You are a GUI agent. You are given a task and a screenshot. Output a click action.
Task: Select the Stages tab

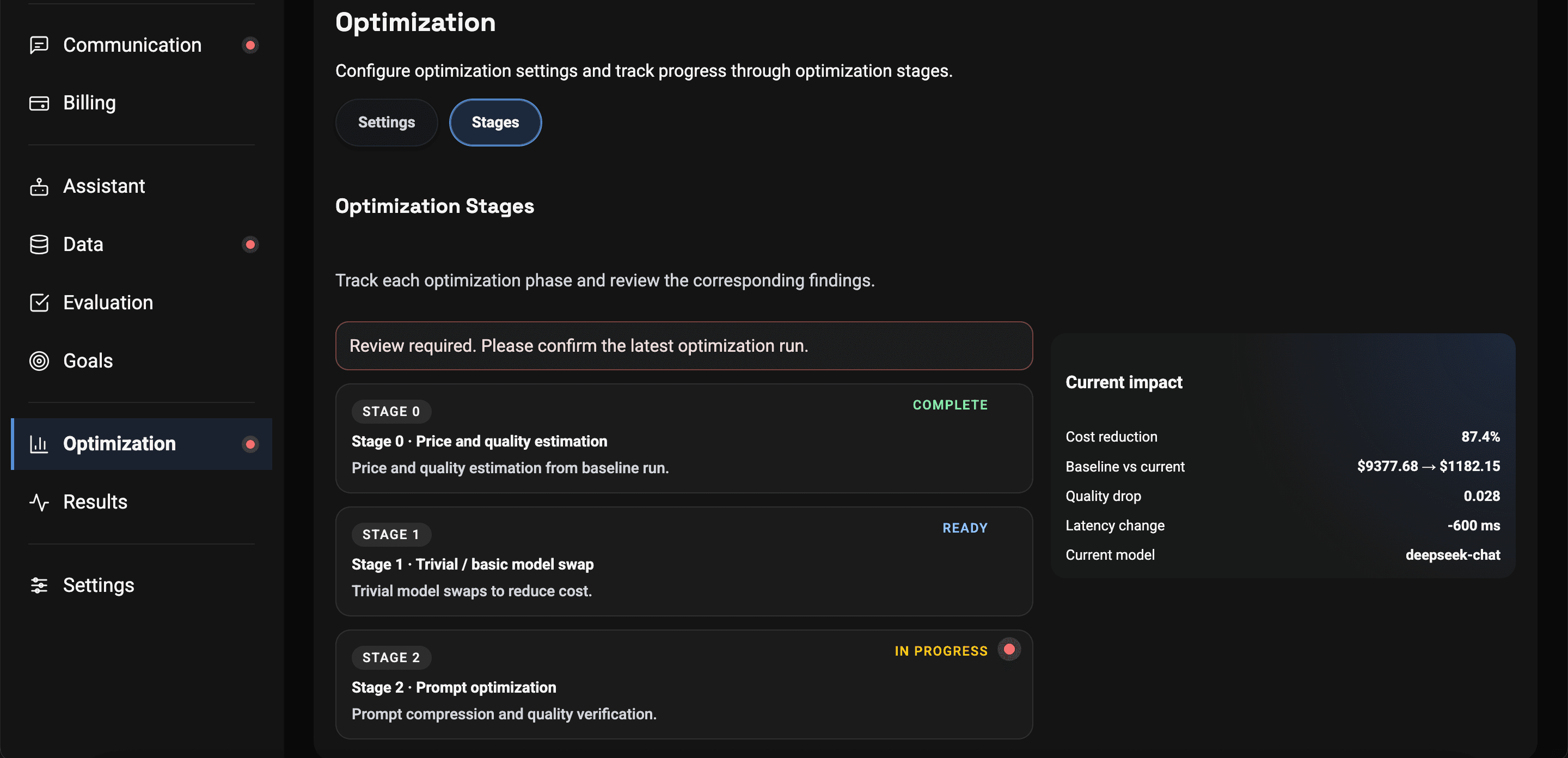495,122
